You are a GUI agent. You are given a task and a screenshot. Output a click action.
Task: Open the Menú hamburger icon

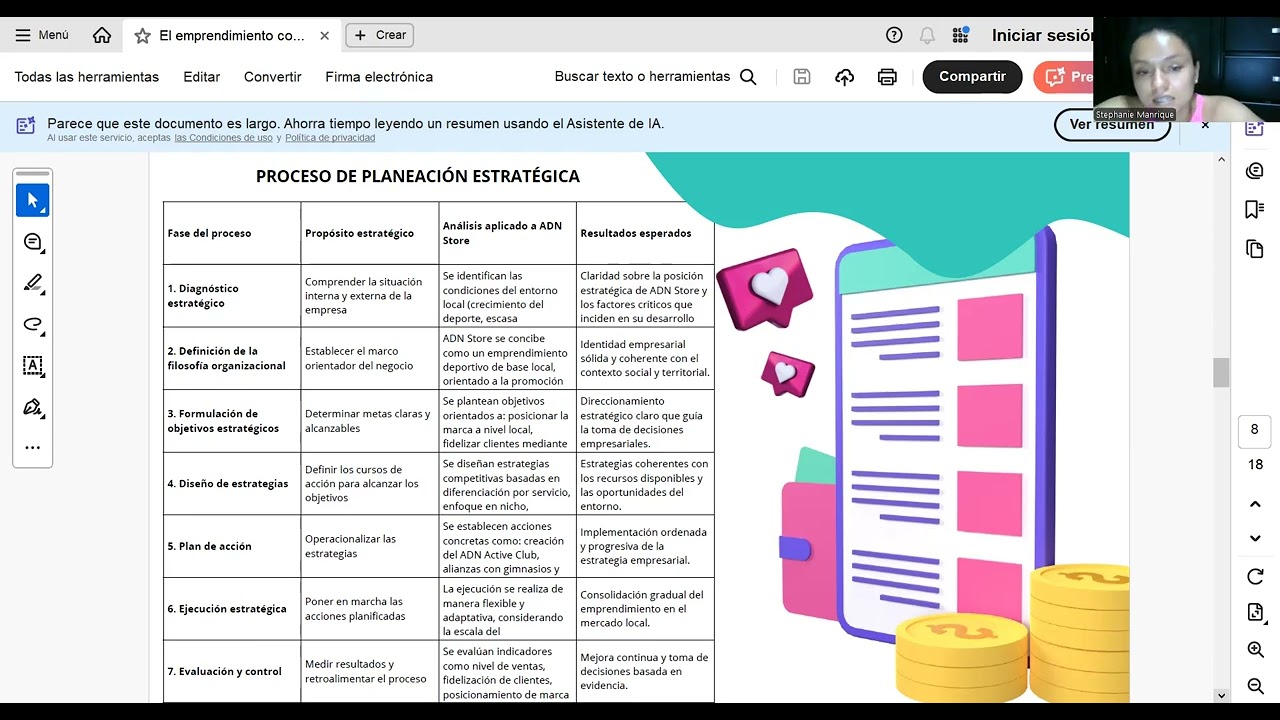pos(23,35)
